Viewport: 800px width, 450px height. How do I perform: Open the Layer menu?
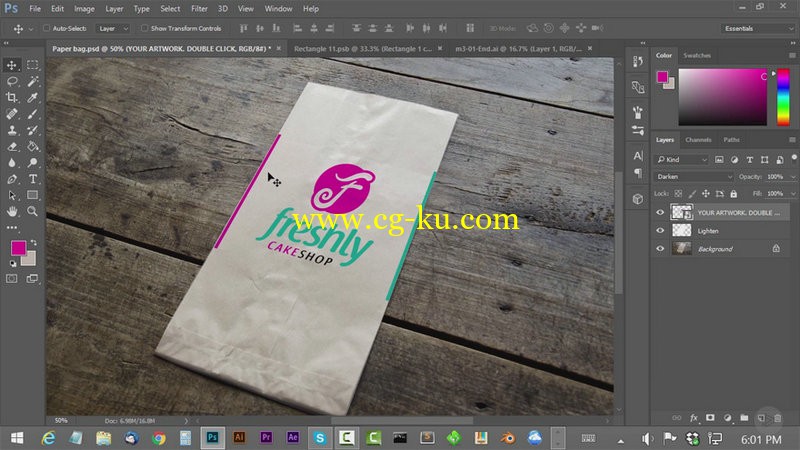114,9
